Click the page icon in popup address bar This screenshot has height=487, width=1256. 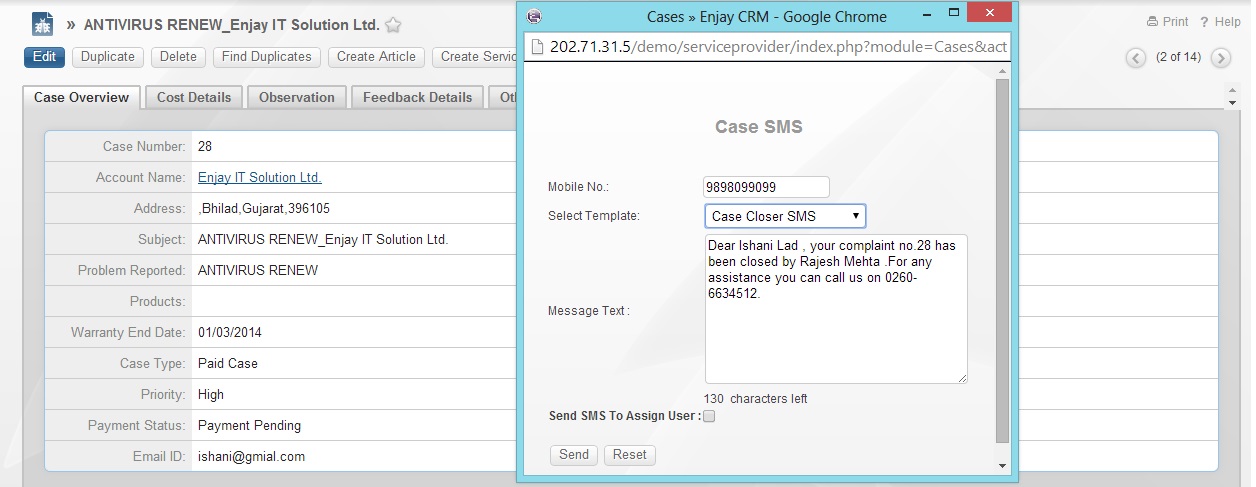coord(536,47)
